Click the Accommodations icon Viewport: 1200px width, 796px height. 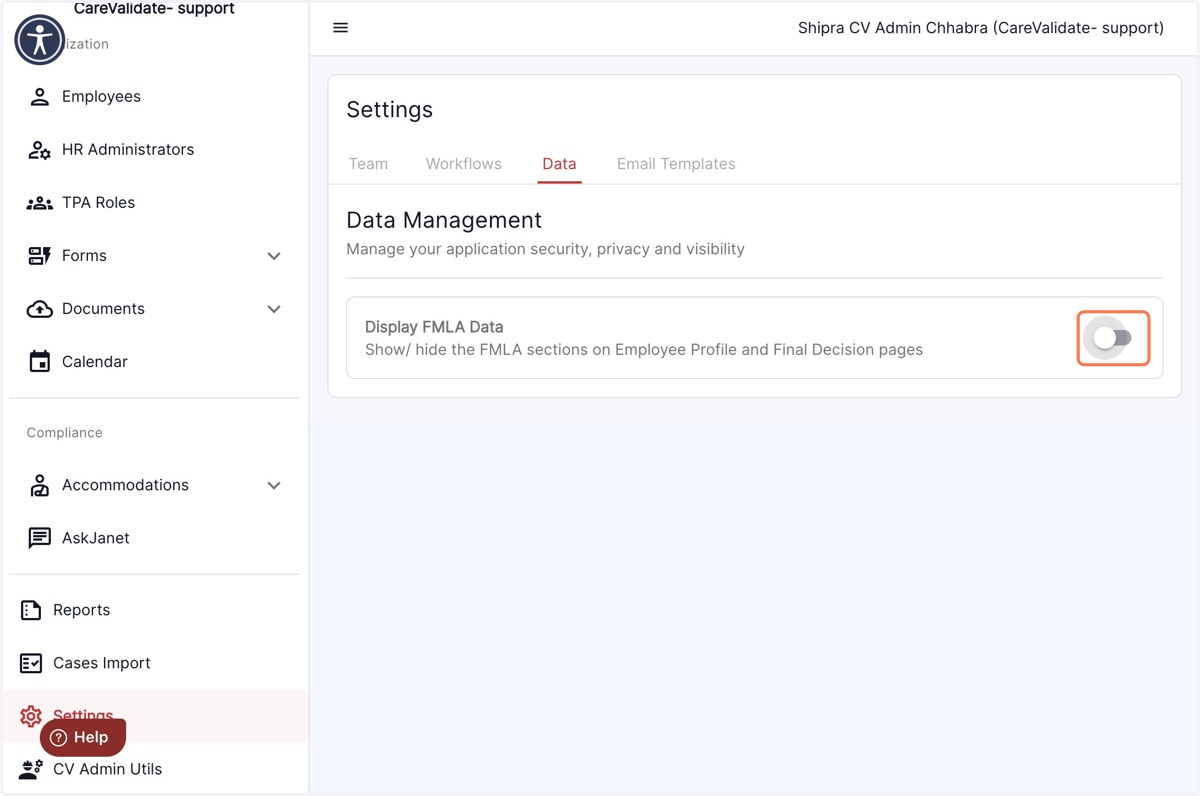coord(39,485)
